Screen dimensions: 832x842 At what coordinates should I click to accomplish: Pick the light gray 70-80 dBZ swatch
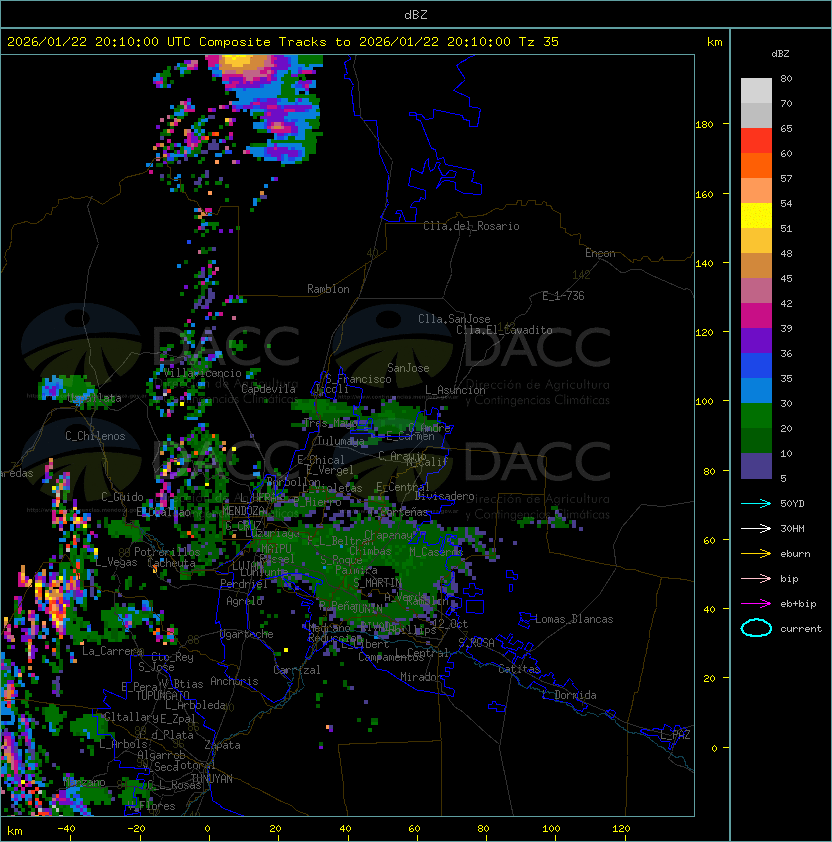click(756, 91)
